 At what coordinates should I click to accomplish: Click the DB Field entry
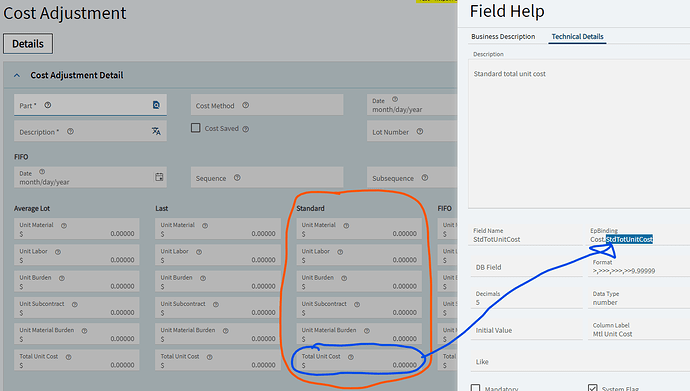click(x=526, y=267)
